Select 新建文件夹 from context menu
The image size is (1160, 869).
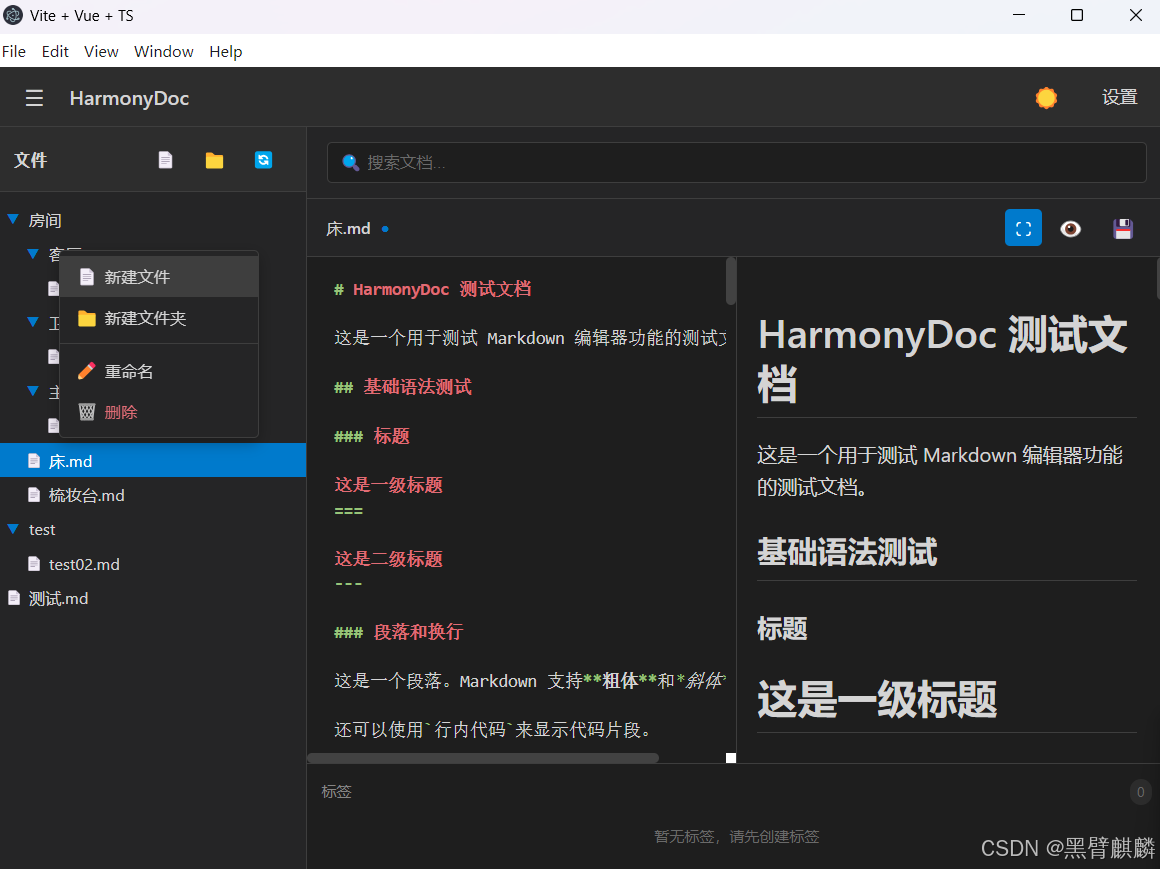click(159, 318)
